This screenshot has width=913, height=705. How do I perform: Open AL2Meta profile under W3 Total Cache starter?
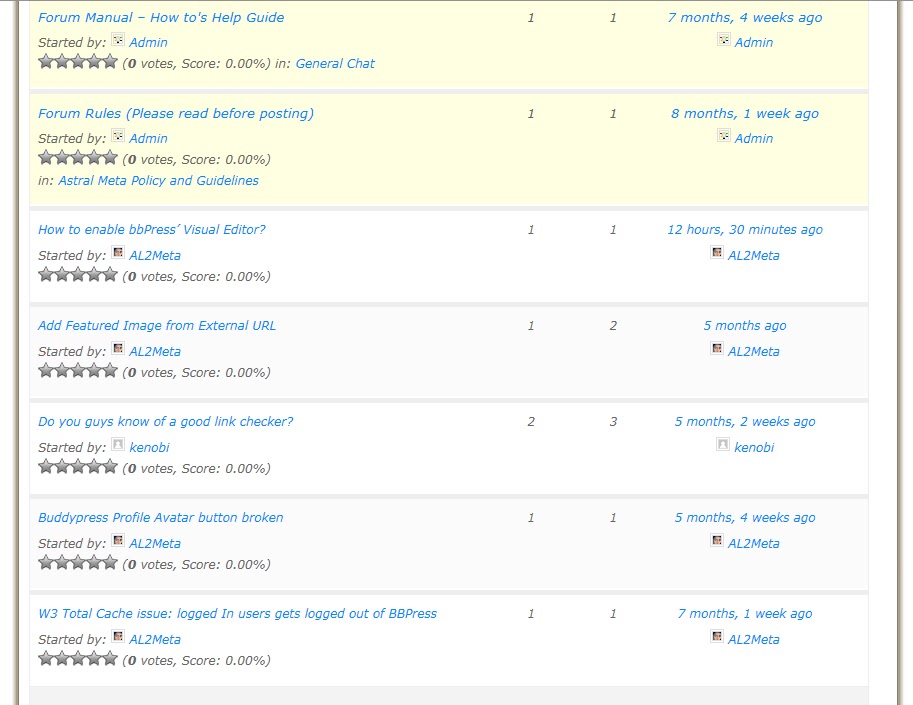coord(155,640)
